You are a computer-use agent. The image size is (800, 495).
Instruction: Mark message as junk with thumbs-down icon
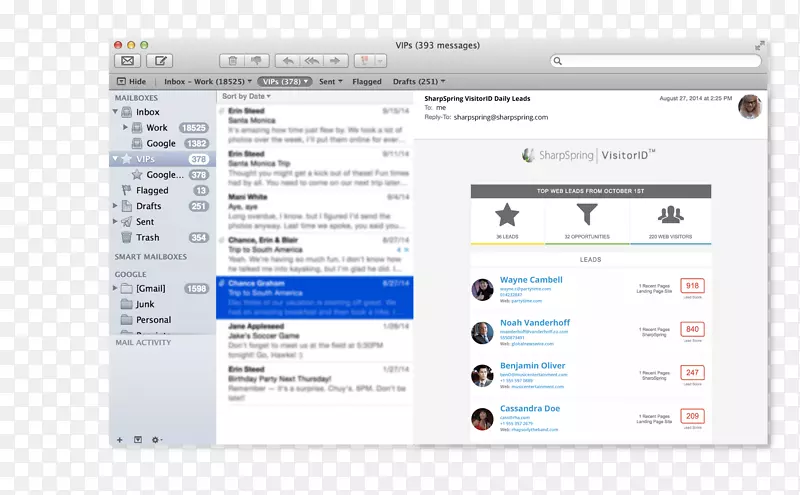[x=257, y=61]
